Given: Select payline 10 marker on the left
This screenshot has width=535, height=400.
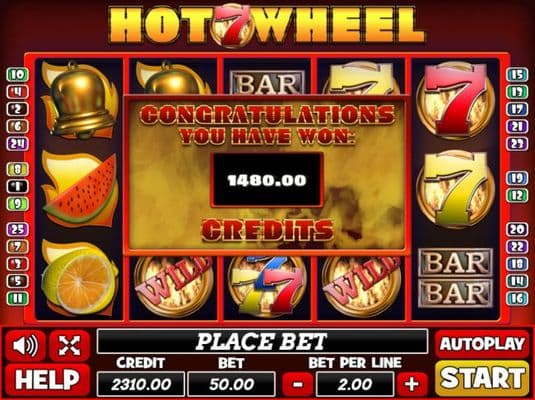Looking at the screenshot, I should 17,74.
